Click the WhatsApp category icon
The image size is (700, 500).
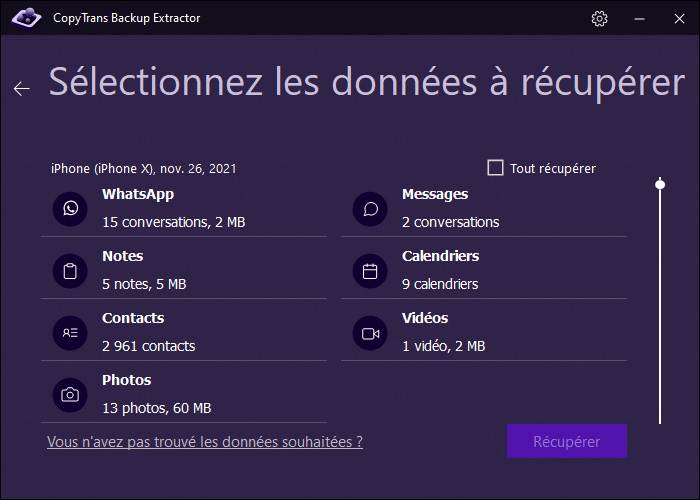point(70,208)
